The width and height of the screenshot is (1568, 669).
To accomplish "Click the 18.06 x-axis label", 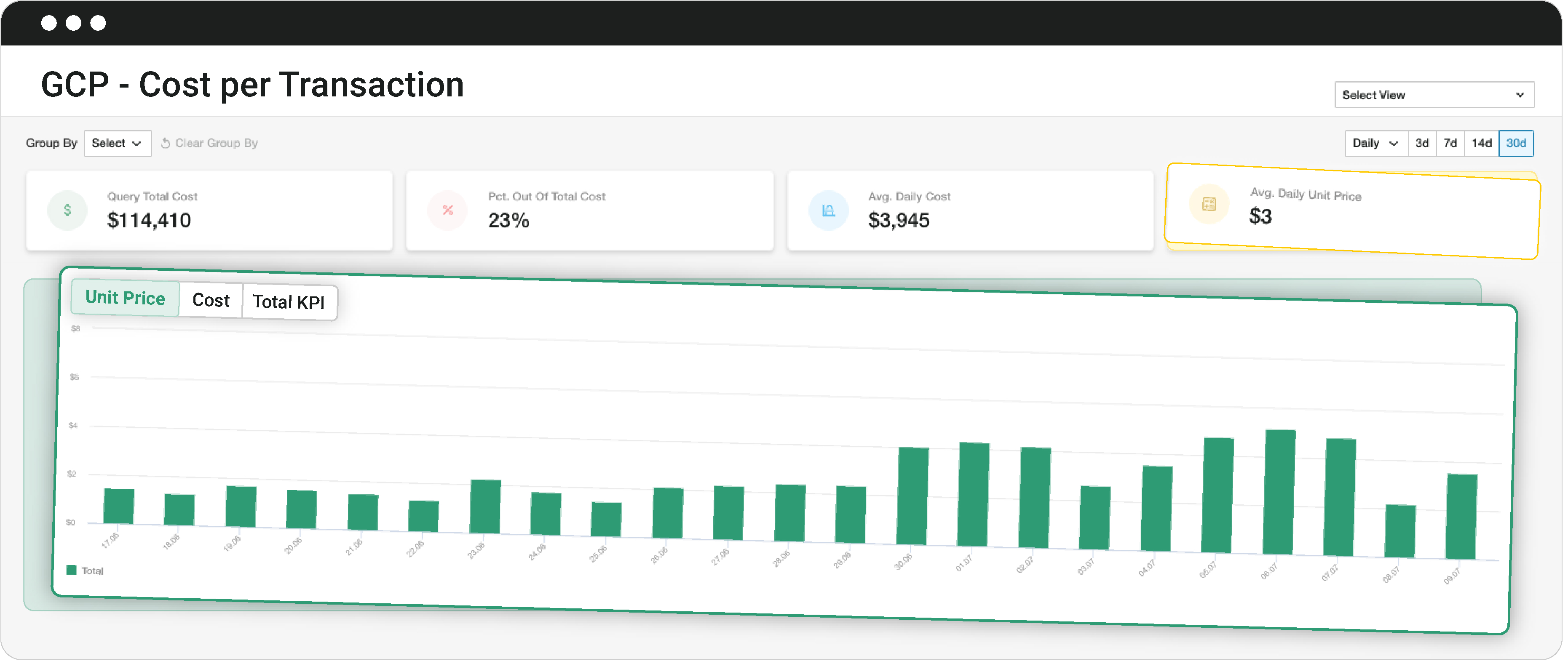I will click(171, 542).
